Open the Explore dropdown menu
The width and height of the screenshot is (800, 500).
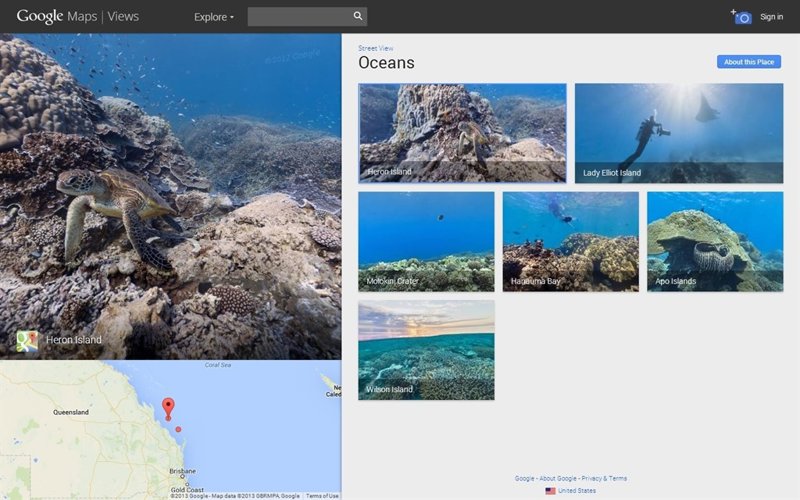(x=214, y=17)
